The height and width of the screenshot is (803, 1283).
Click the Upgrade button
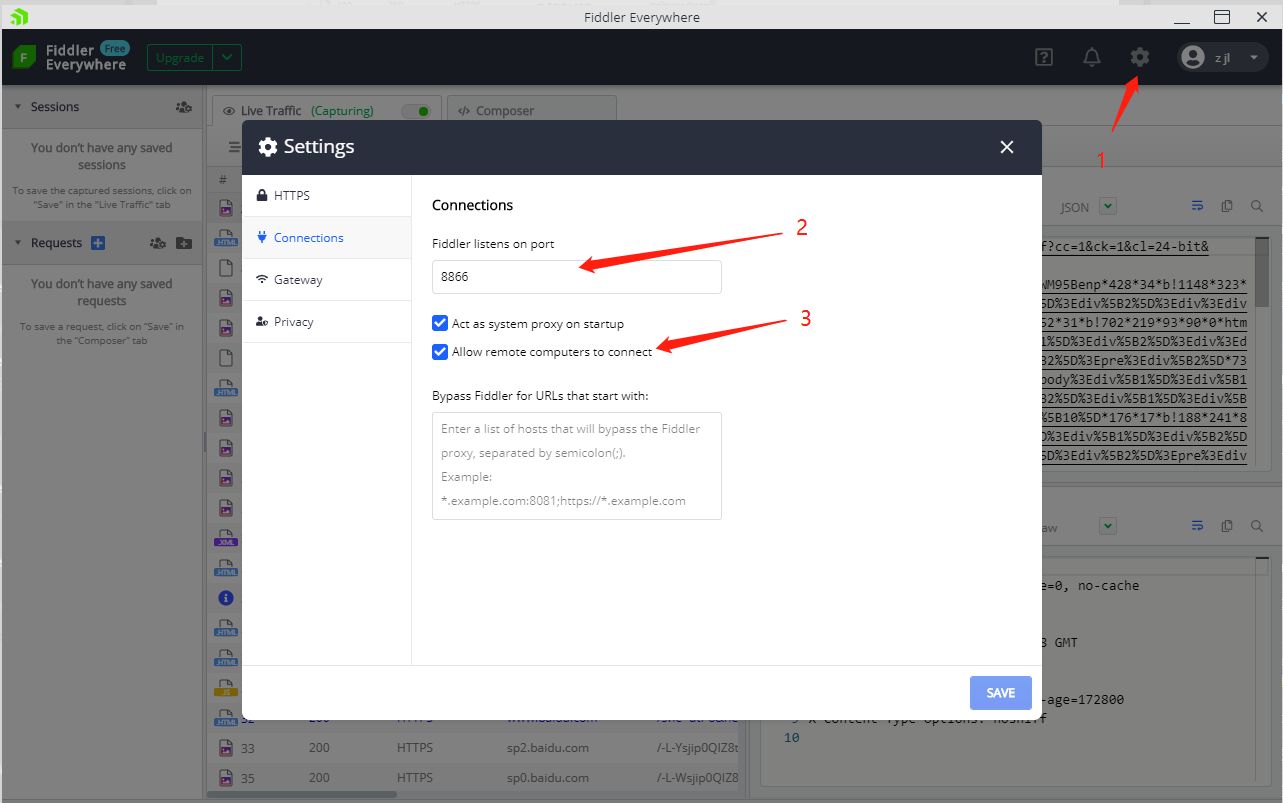(180, 58)
